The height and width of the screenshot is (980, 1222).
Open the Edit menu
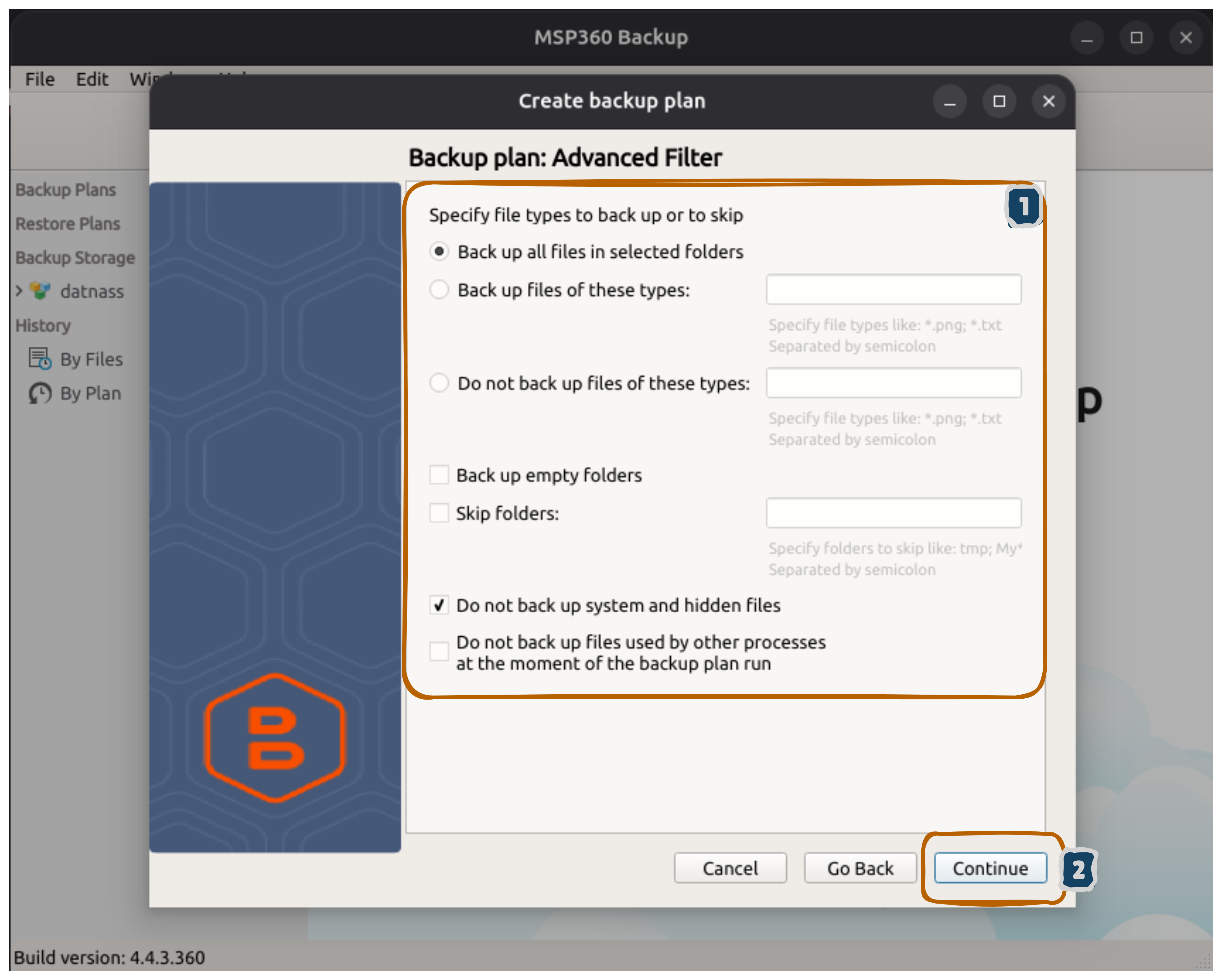click(x=92, y=79)
